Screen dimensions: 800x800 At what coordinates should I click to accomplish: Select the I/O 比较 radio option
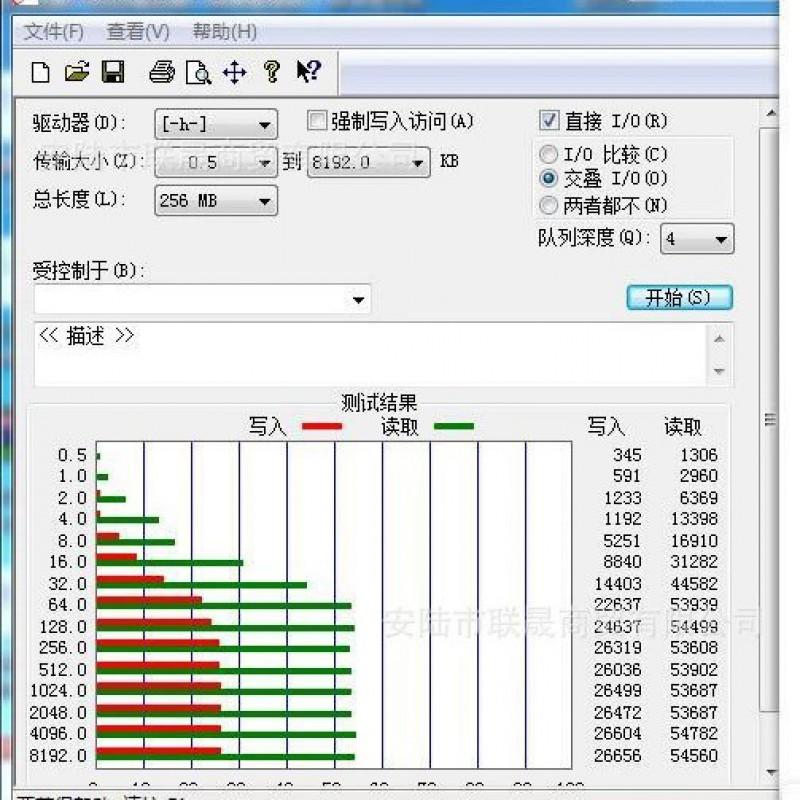[548, 154]
